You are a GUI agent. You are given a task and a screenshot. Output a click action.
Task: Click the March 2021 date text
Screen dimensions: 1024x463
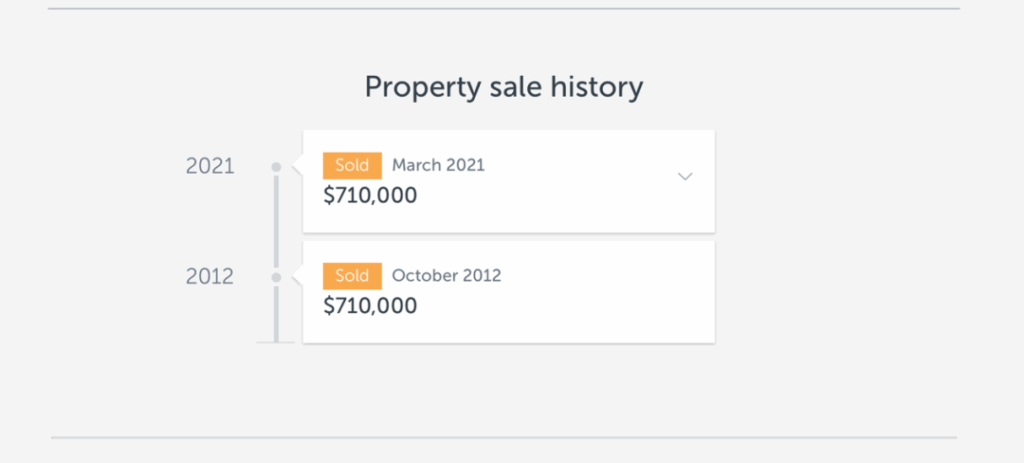(x=438, y=165)
